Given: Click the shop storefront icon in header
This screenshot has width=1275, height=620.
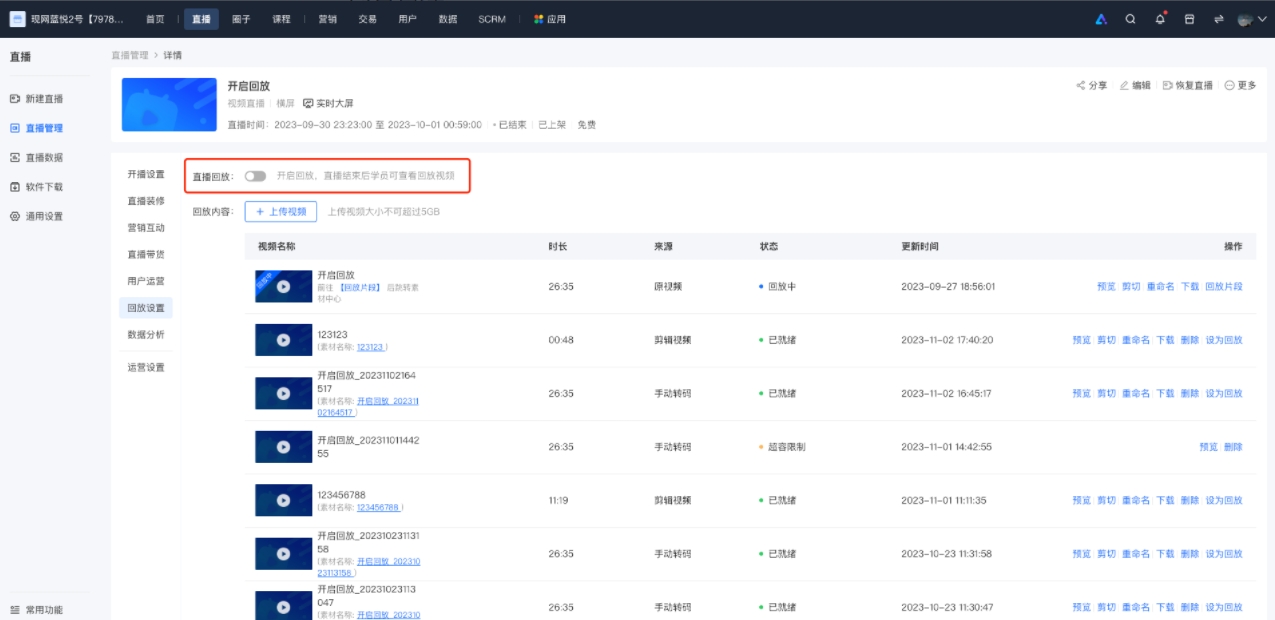Looking at the screenshot, I should [1190, 19].
